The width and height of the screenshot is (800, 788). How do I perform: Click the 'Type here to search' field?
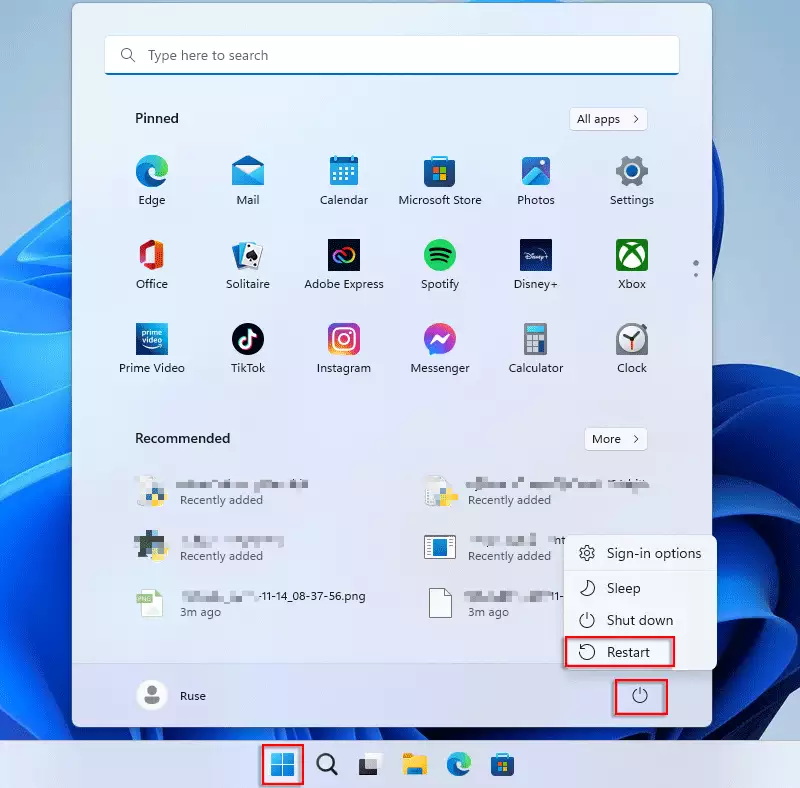(392, 56)
